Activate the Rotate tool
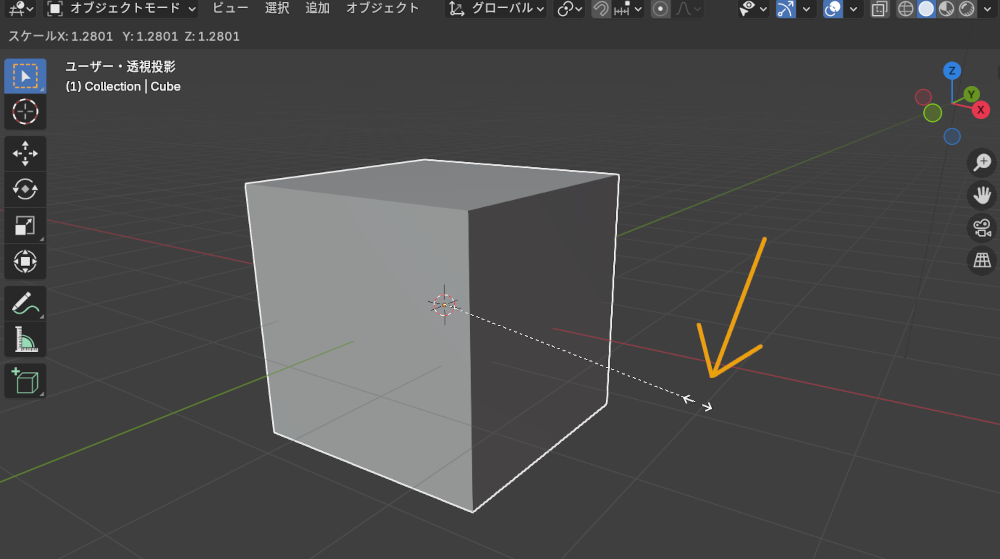The image size is (1000, 559). [25, 189]
